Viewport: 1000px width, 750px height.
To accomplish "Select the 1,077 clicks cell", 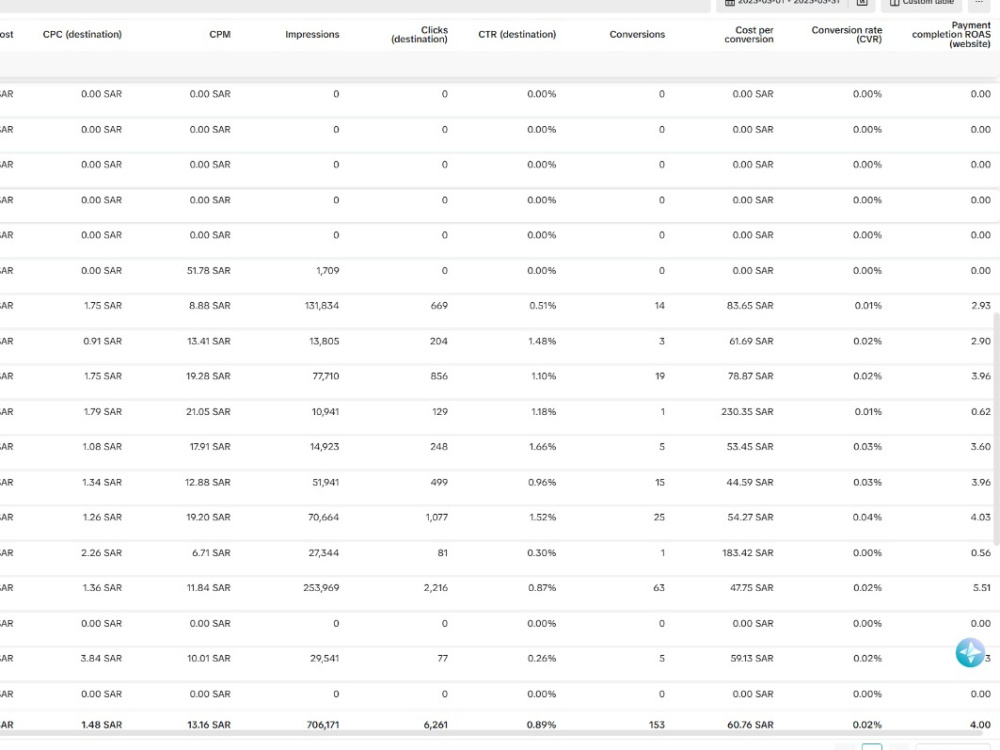I will coord(437,518).
